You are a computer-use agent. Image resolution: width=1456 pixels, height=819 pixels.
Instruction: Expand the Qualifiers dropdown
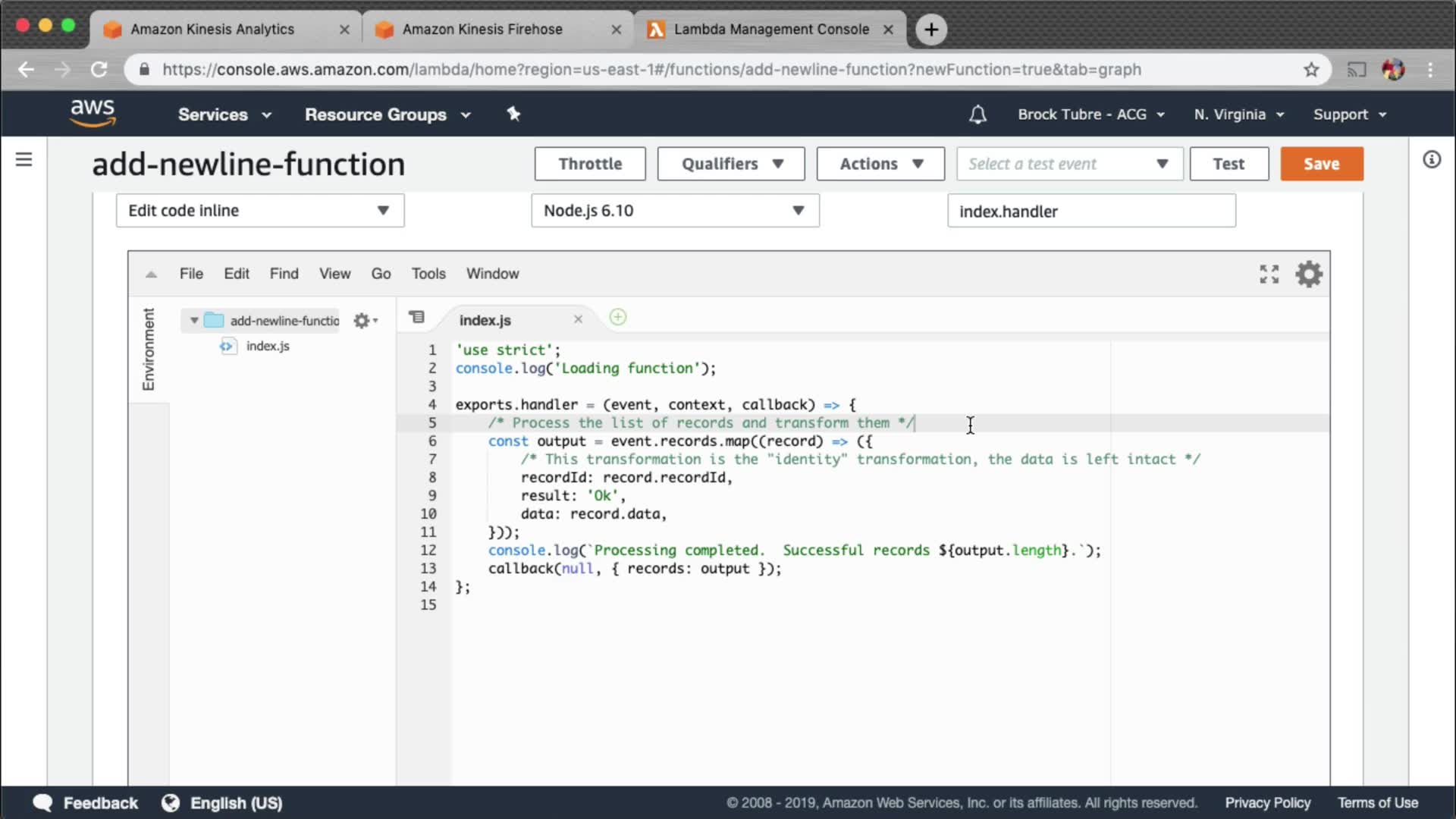730,164
